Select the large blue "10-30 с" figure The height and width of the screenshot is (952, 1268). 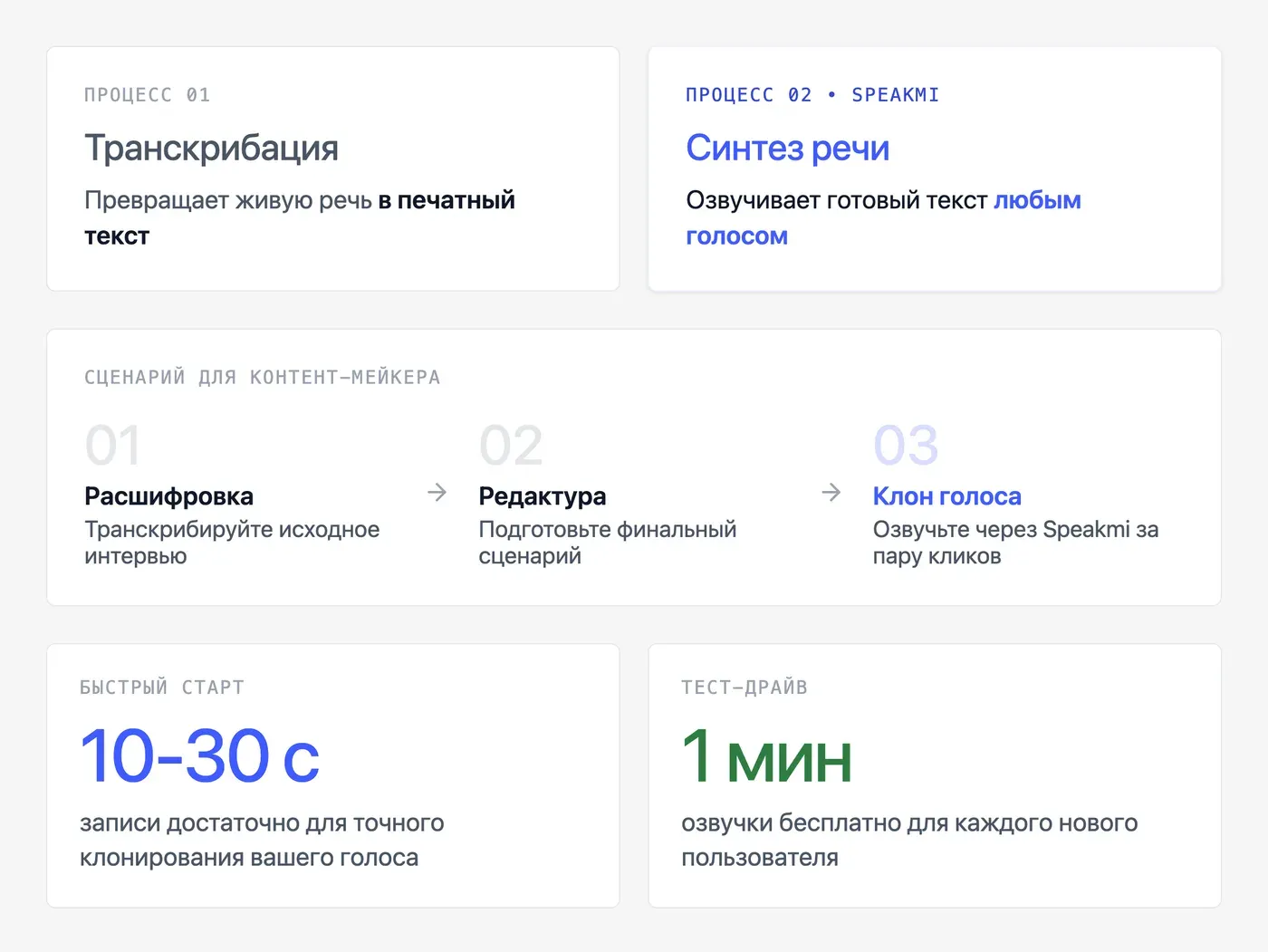point(200,756)
